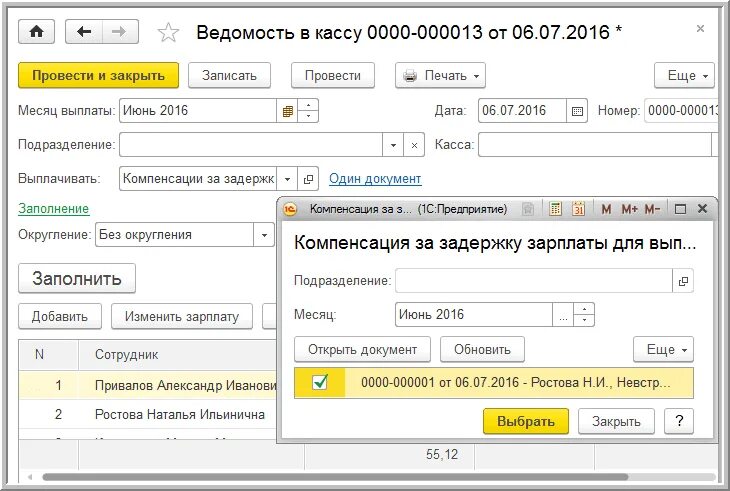This screenshot has width=730, height=491.
Task: Click the yellow Выбрать button
Action: click(526, 421)
